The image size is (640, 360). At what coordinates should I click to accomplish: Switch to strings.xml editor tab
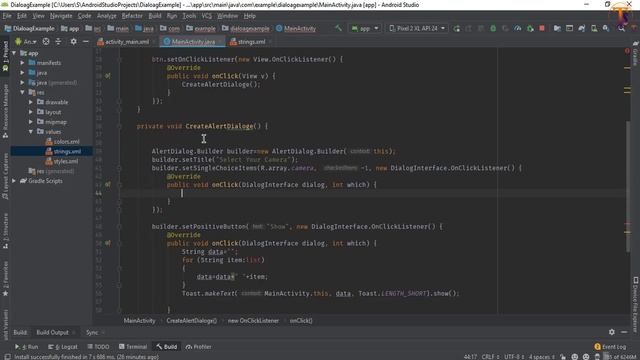pos(250,42)
